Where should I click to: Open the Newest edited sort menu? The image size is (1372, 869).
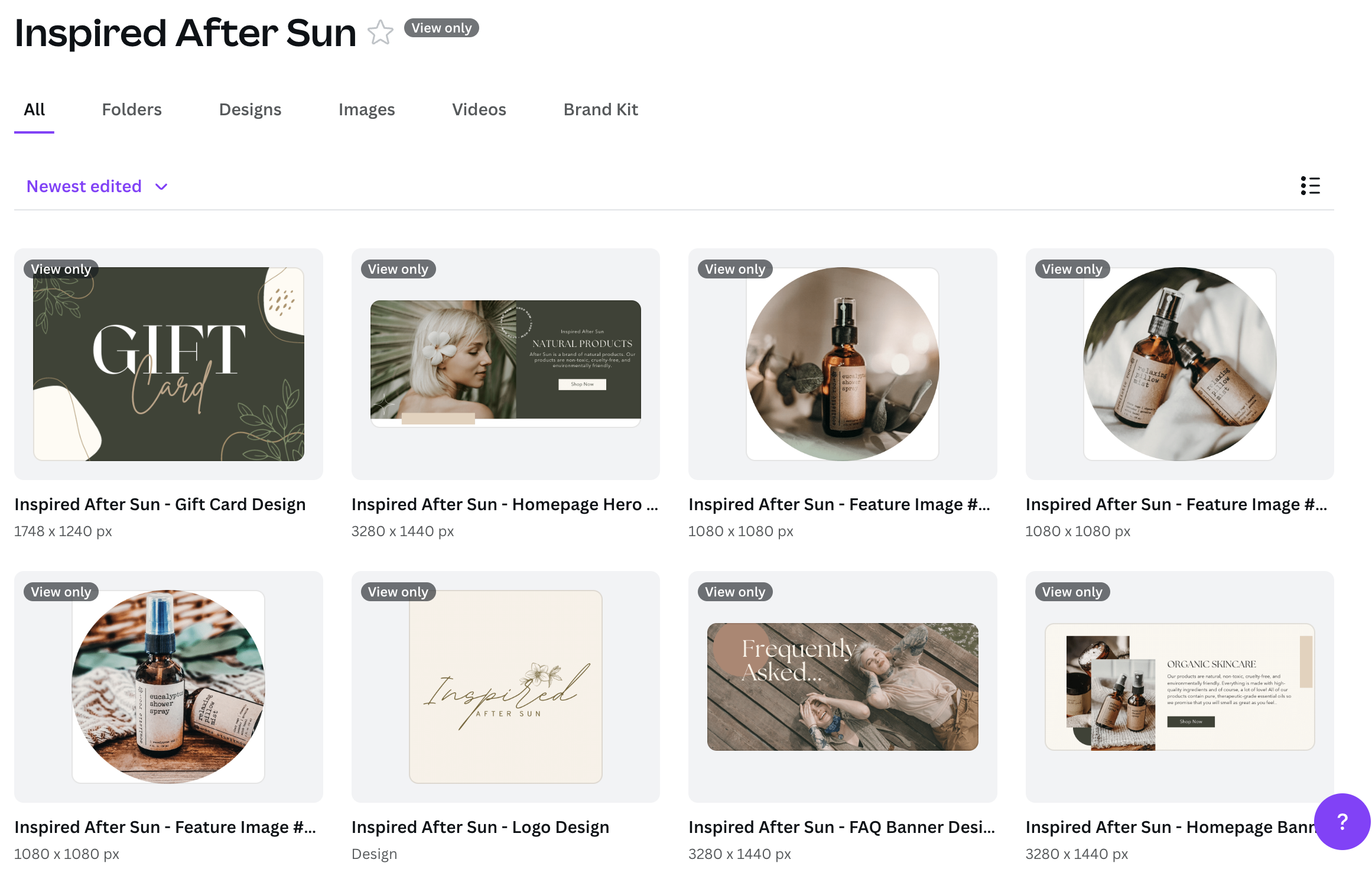(x=84, y=187)
